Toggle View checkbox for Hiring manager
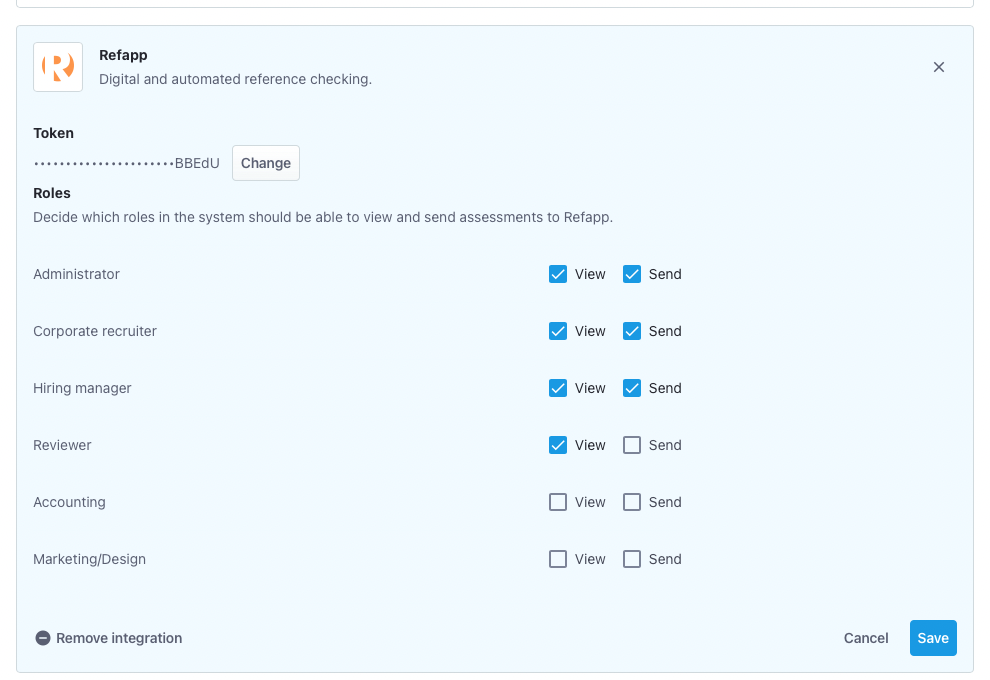 pyautogui.click(x=558, y=388)
